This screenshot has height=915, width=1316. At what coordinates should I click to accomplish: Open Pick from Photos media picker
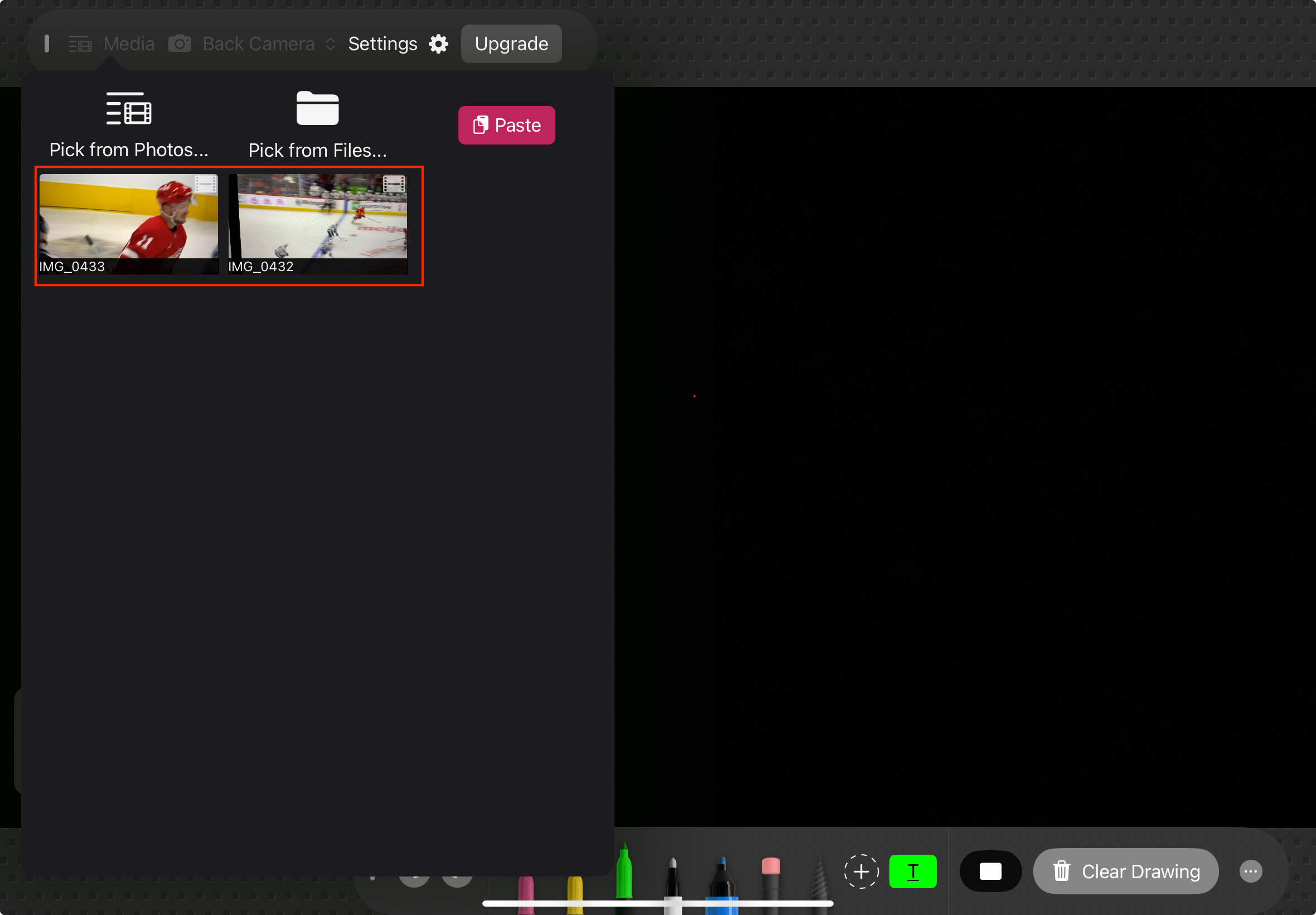pyautogui.click(x=128, y=125)
